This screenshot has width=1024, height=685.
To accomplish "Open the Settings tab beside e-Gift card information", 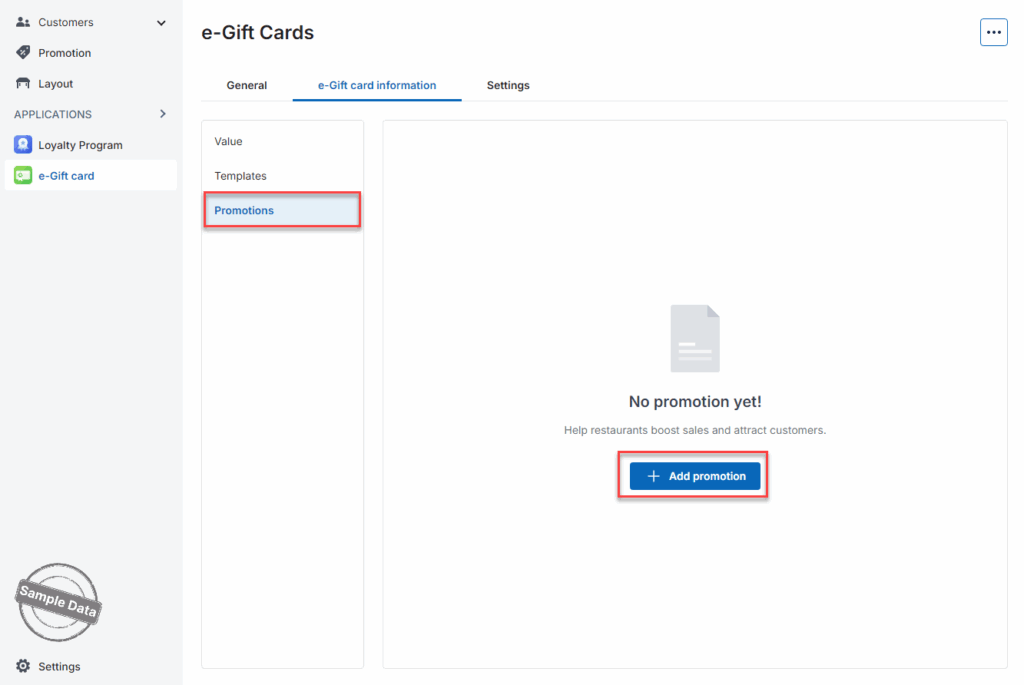I will pyautogui.click(x=508, y=85).
